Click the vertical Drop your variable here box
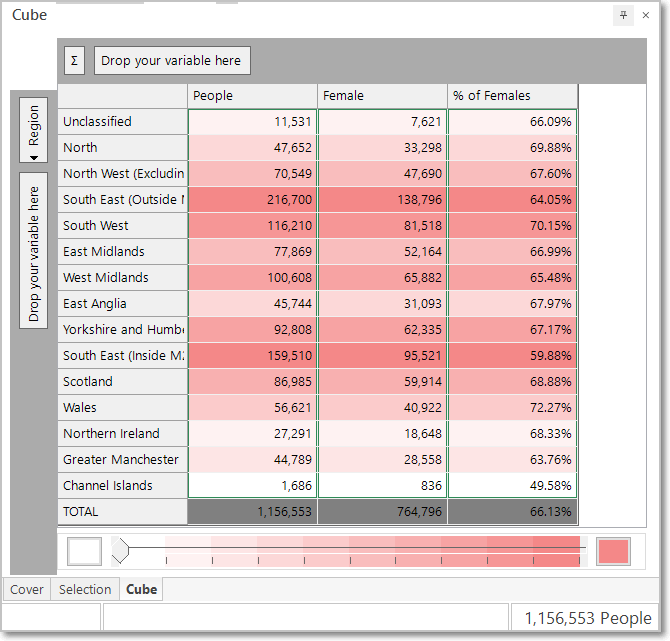 (33, 251)
